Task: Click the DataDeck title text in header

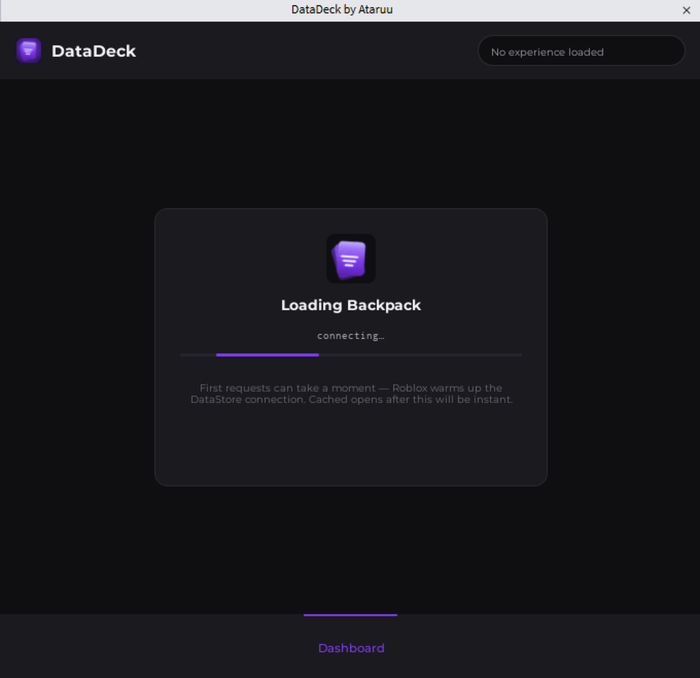Action: coord(94,51)
